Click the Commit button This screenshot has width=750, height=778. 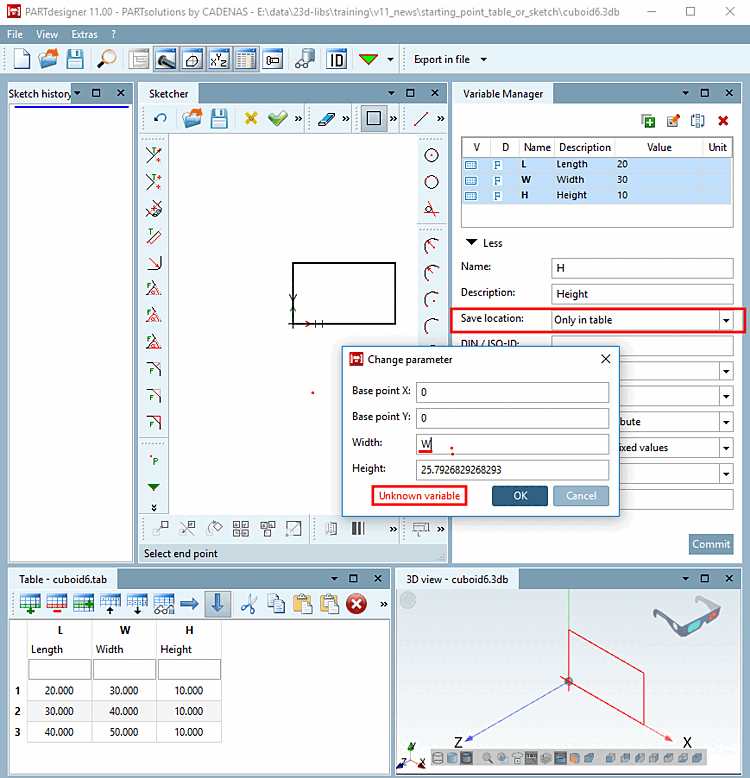coord(711,544)
